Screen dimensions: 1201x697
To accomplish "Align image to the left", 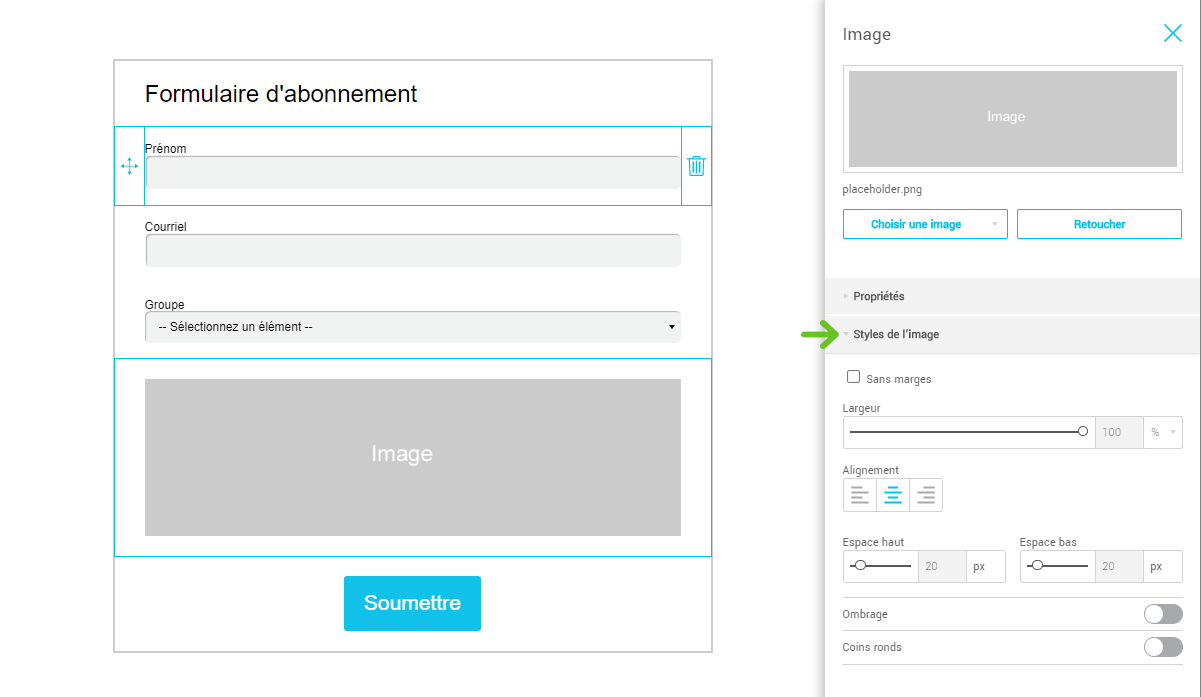I will [860, 495].
